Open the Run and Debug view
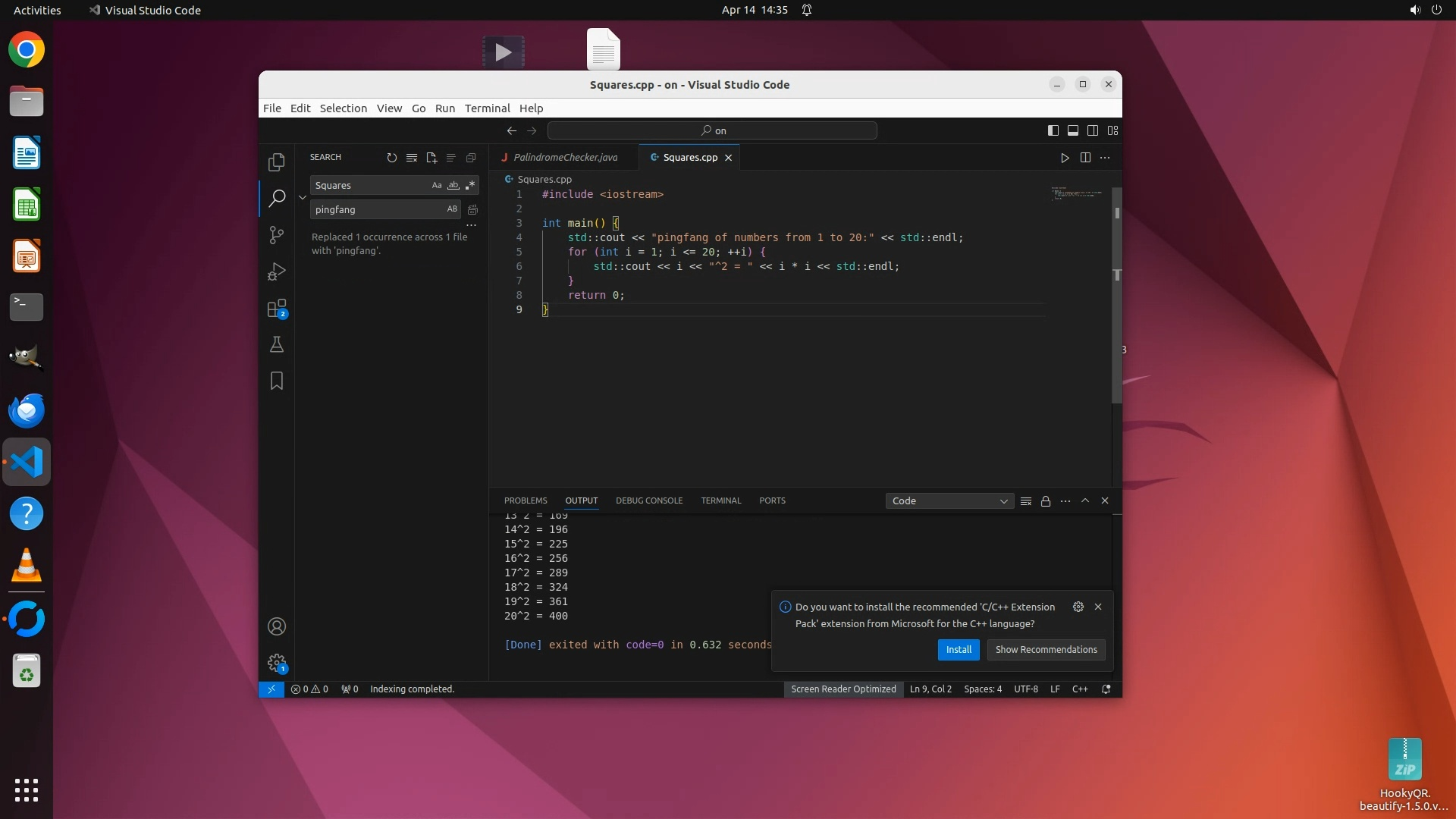This screenshot has width=1456, height=819. click(x=277, y=271)
